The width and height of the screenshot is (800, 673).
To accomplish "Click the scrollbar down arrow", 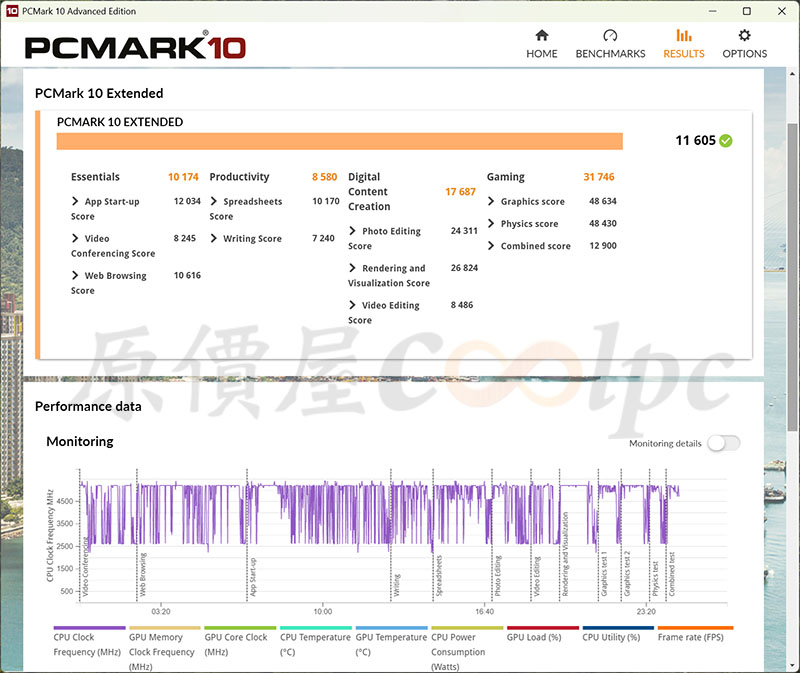I will (x=792, y=666).
